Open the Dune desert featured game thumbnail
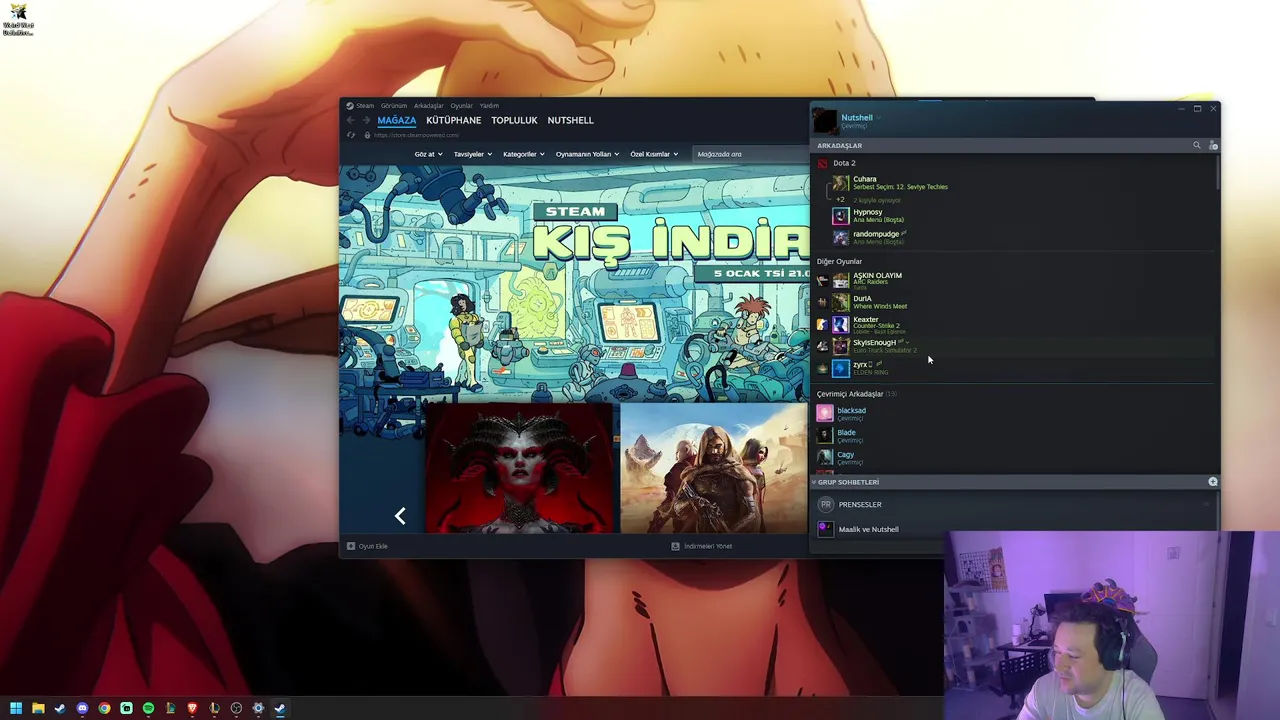1280x720 pixels. 714,468
